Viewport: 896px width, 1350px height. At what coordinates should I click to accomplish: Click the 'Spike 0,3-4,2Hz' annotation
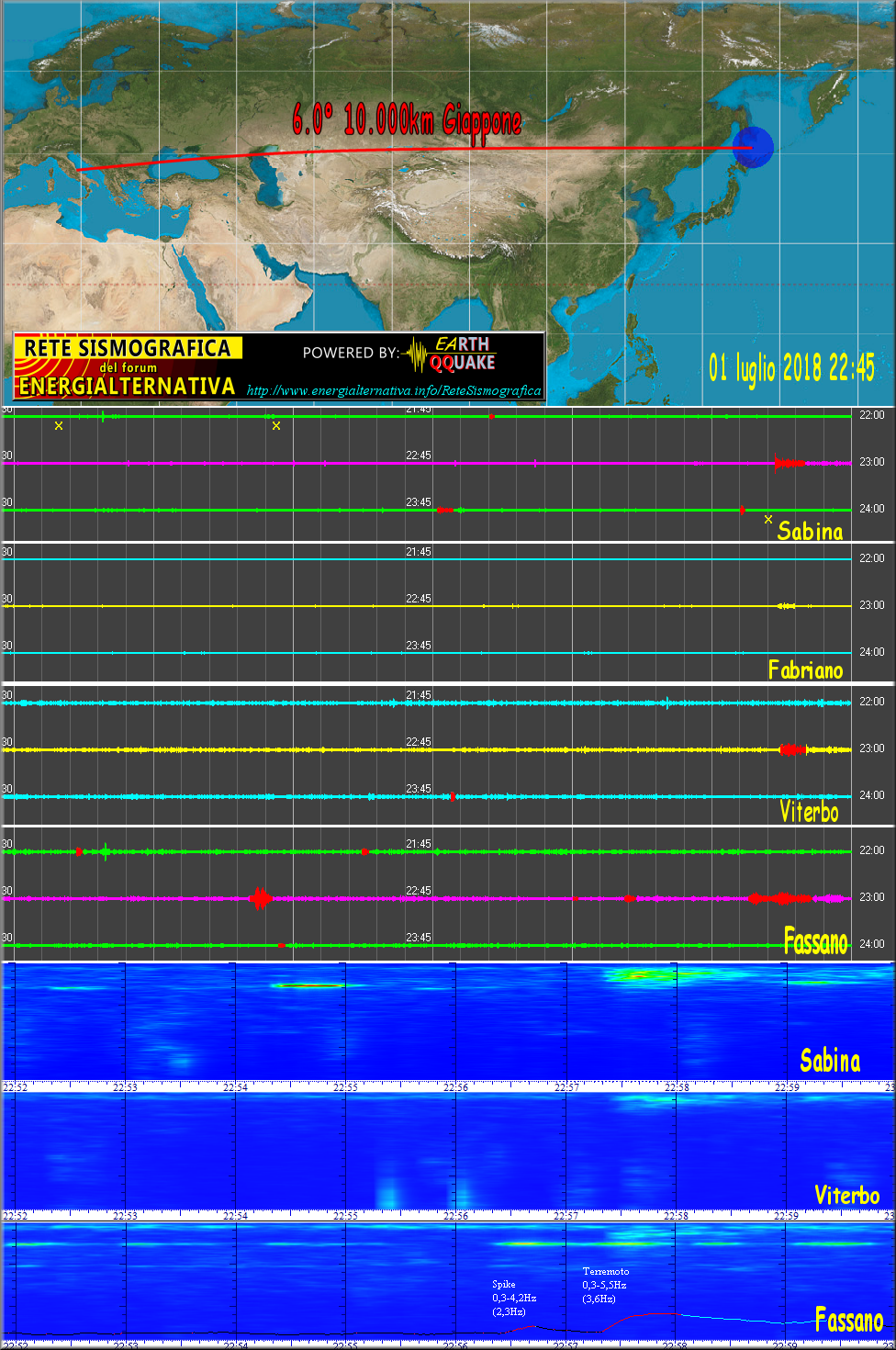[514, 1298]
